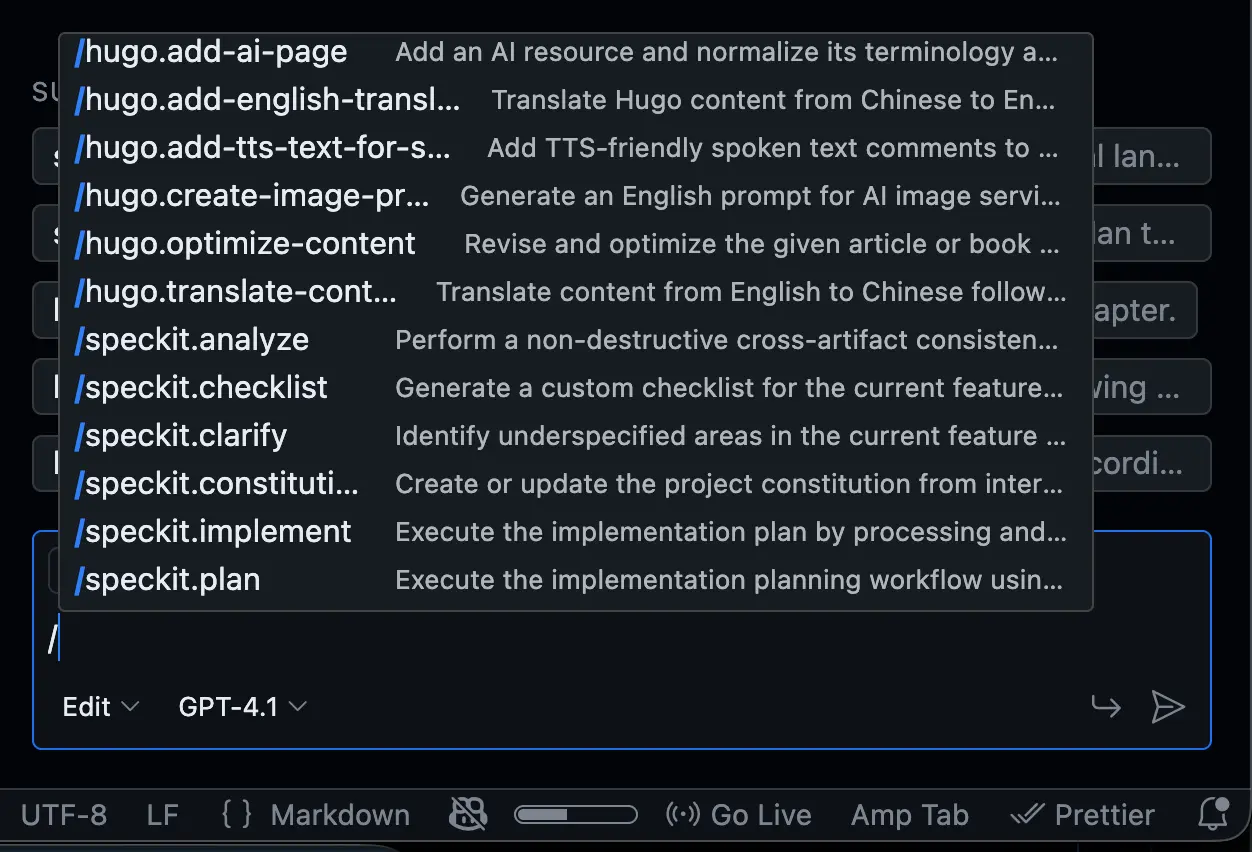Change file encoding via UTF-8 button
This screenshot has width=1252, height=852.
coord(63,814)
